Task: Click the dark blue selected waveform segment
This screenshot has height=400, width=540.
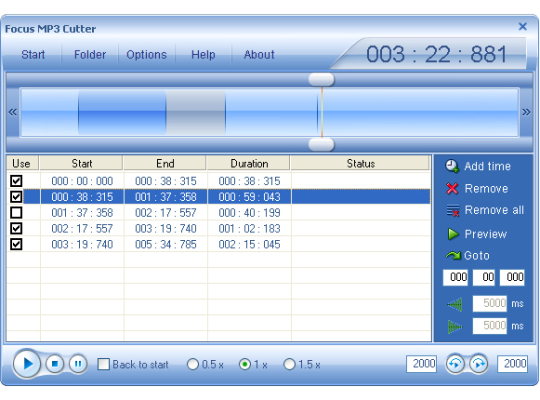Action: 122,112
